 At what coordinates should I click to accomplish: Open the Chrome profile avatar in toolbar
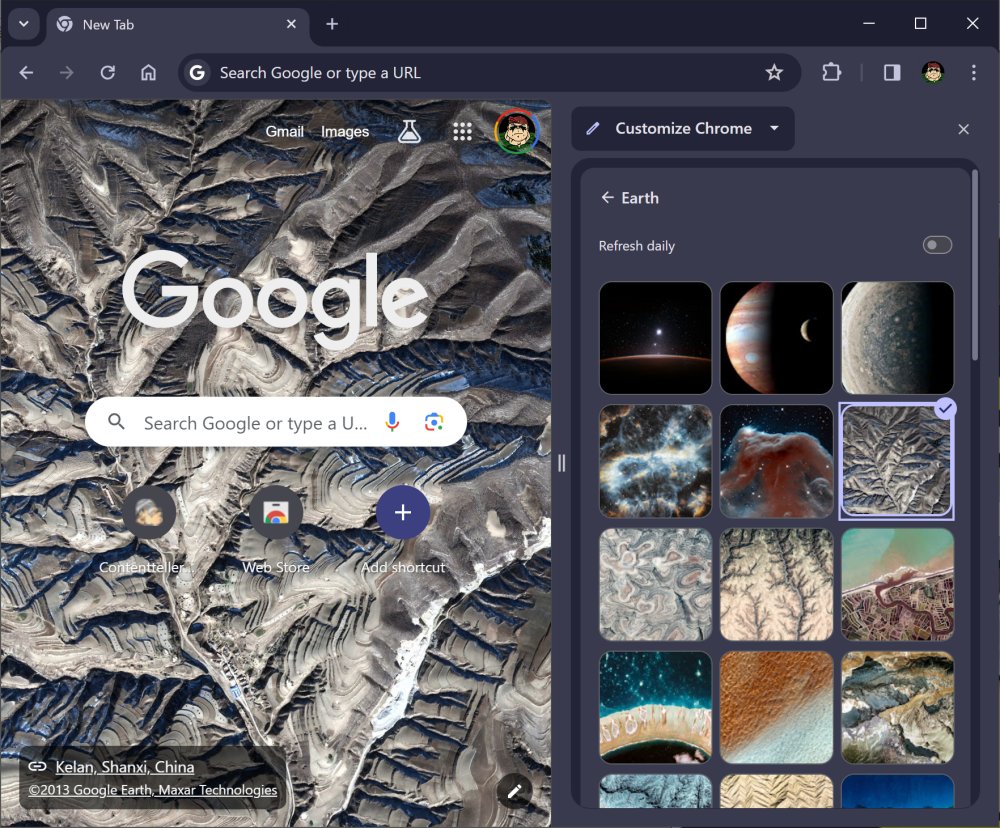(933, 73)
